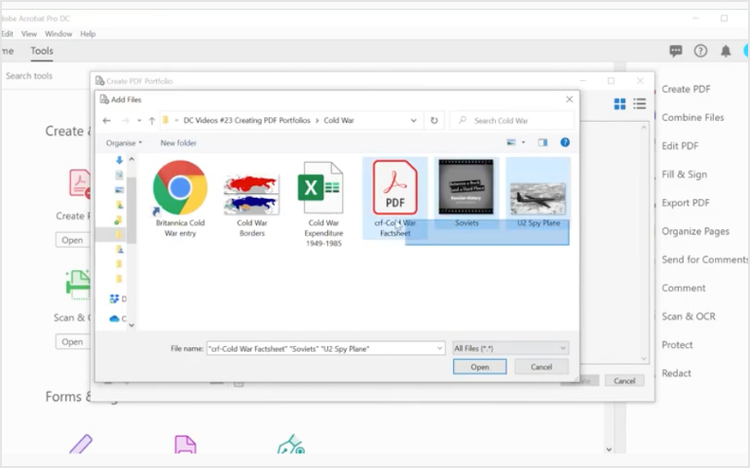
Task: Open Create PDF in right pane
Action: [686, 89]
